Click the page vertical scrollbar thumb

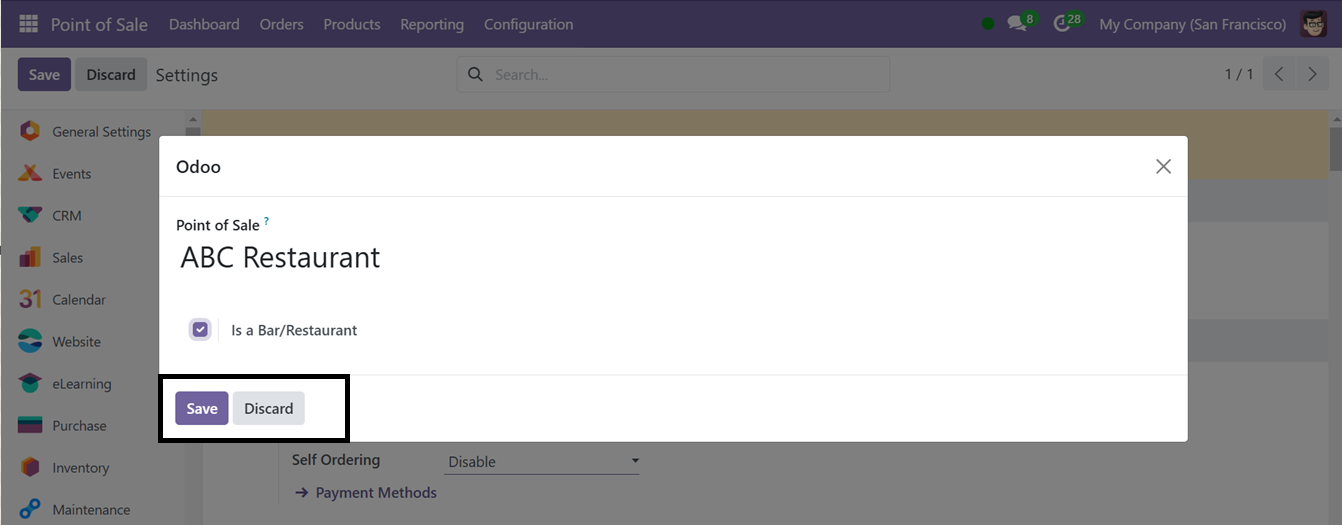(1335, 147)
